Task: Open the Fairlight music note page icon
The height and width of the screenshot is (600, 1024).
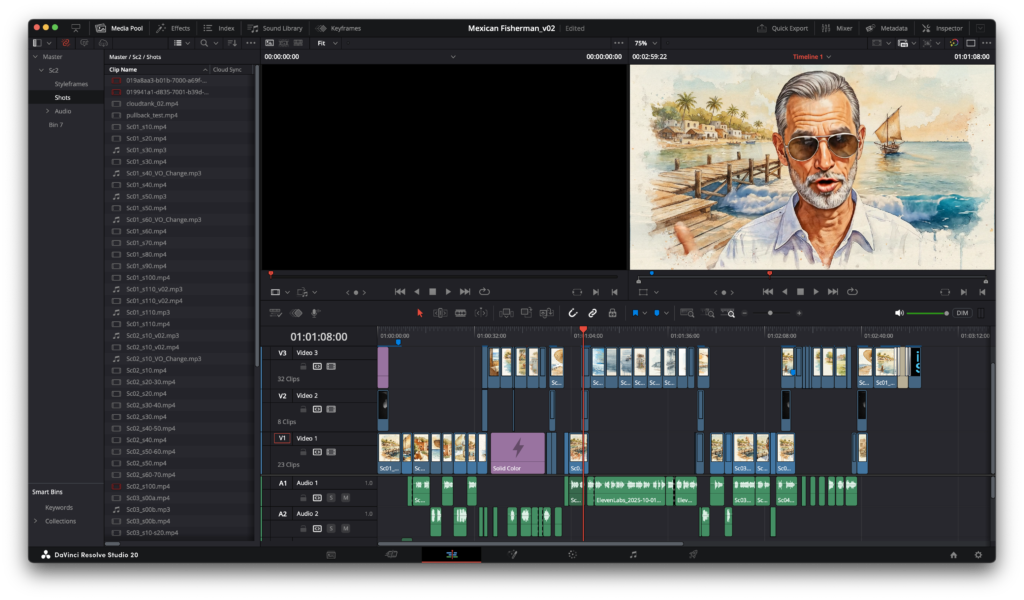Action: 633,555
